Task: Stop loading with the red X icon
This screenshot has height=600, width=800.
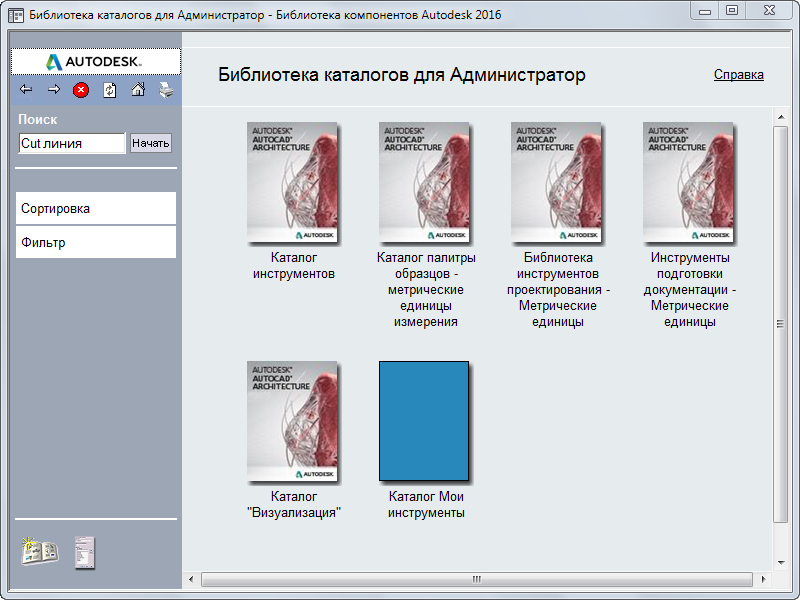Action: 81,90
